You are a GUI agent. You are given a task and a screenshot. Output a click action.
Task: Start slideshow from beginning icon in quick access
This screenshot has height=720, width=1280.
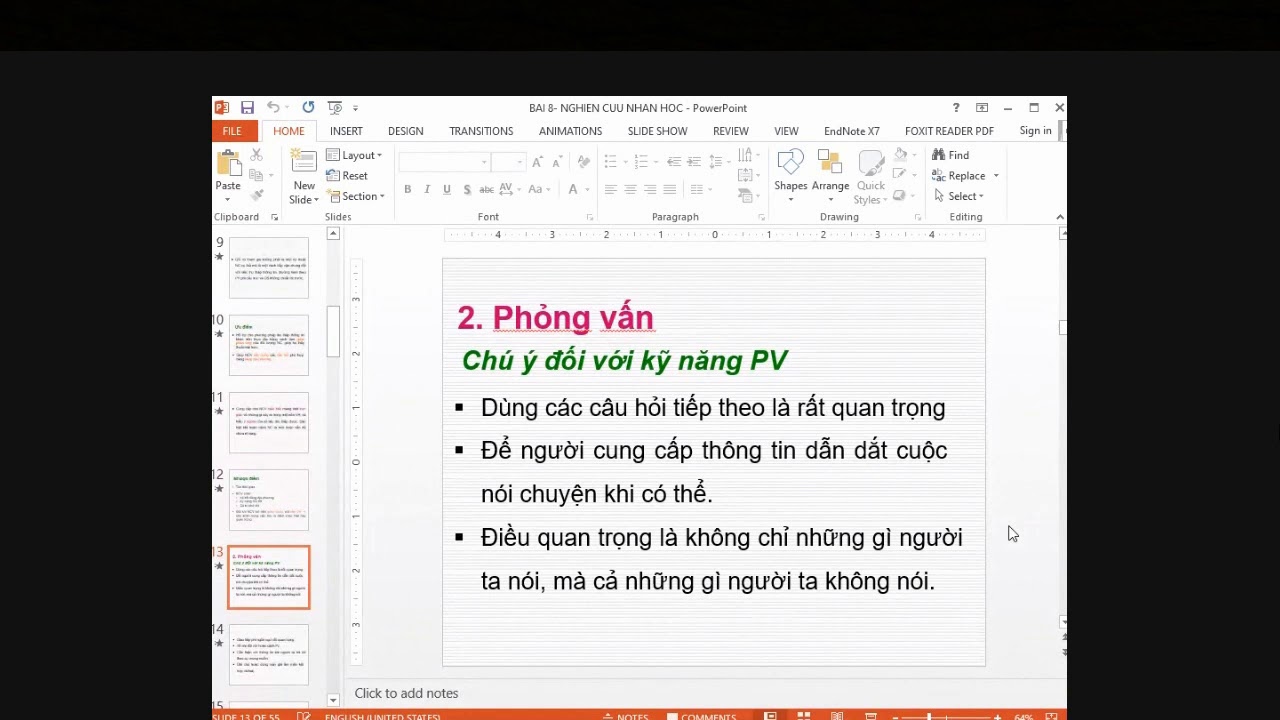(x=334, y=108)
